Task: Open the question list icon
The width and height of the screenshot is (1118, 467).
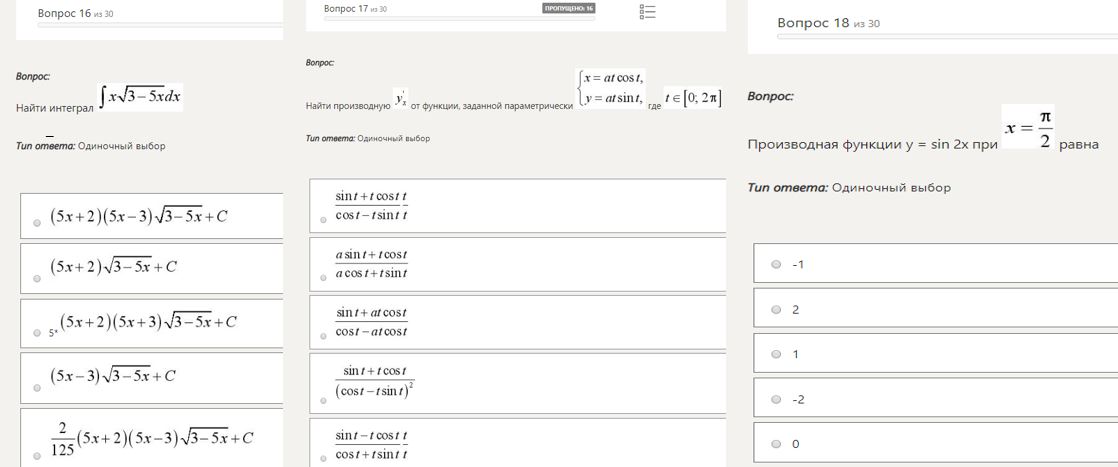Action: [x=647, y=12]
